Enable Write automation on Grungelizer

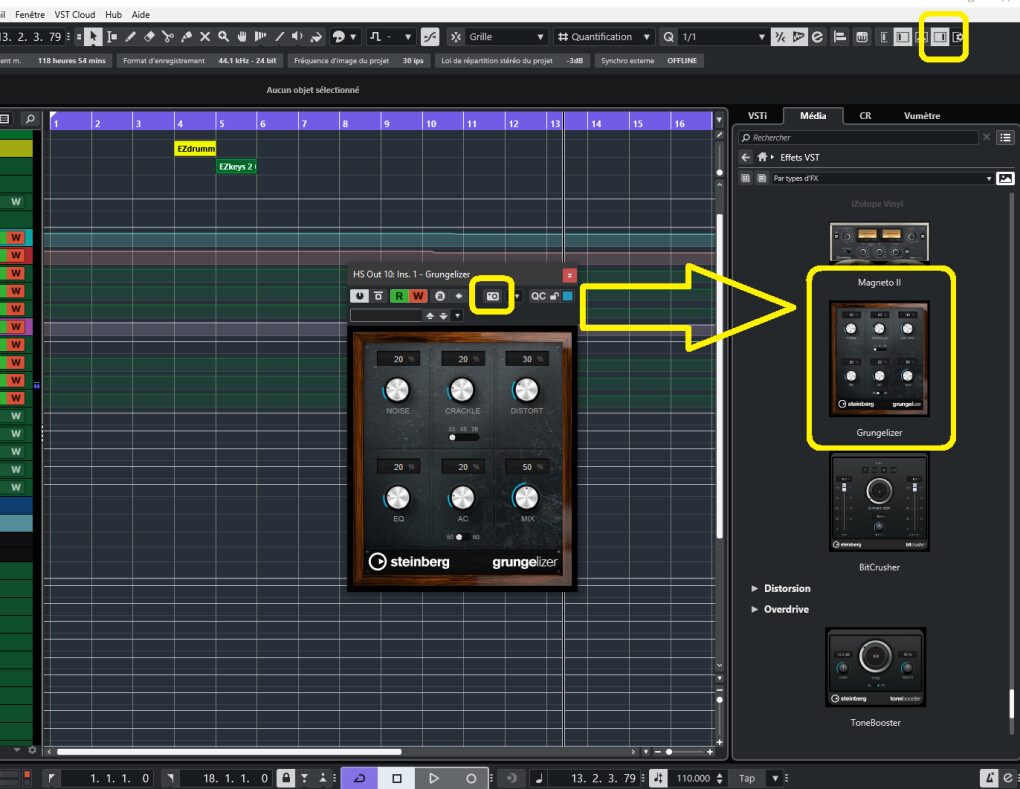click(x=418, y=296)
